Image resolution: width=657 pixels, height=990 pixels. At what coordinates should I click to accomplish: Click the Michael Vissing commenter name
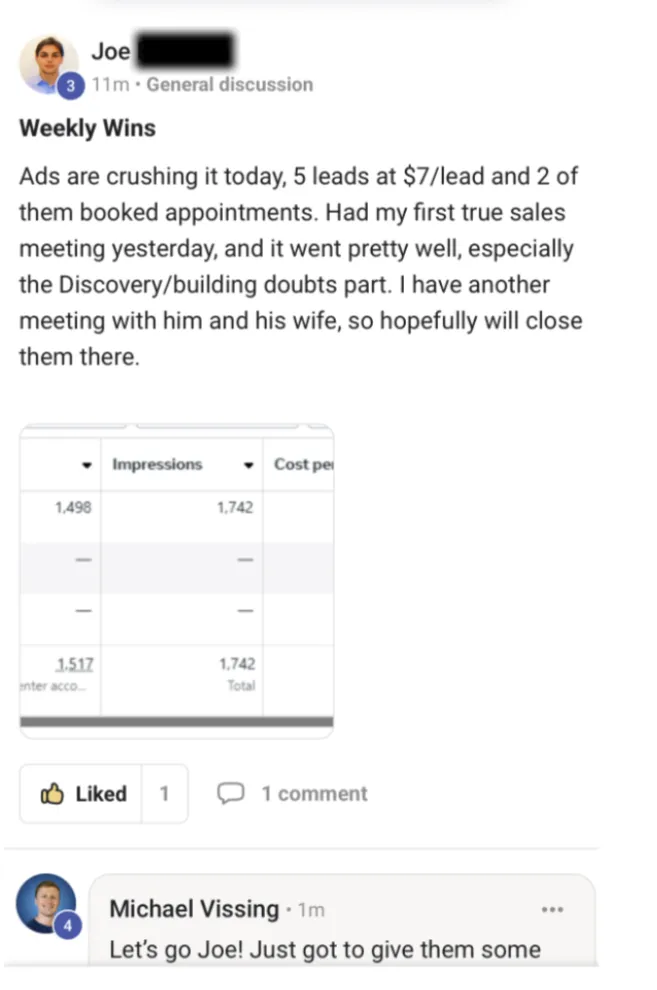click(x=194, y=909)
